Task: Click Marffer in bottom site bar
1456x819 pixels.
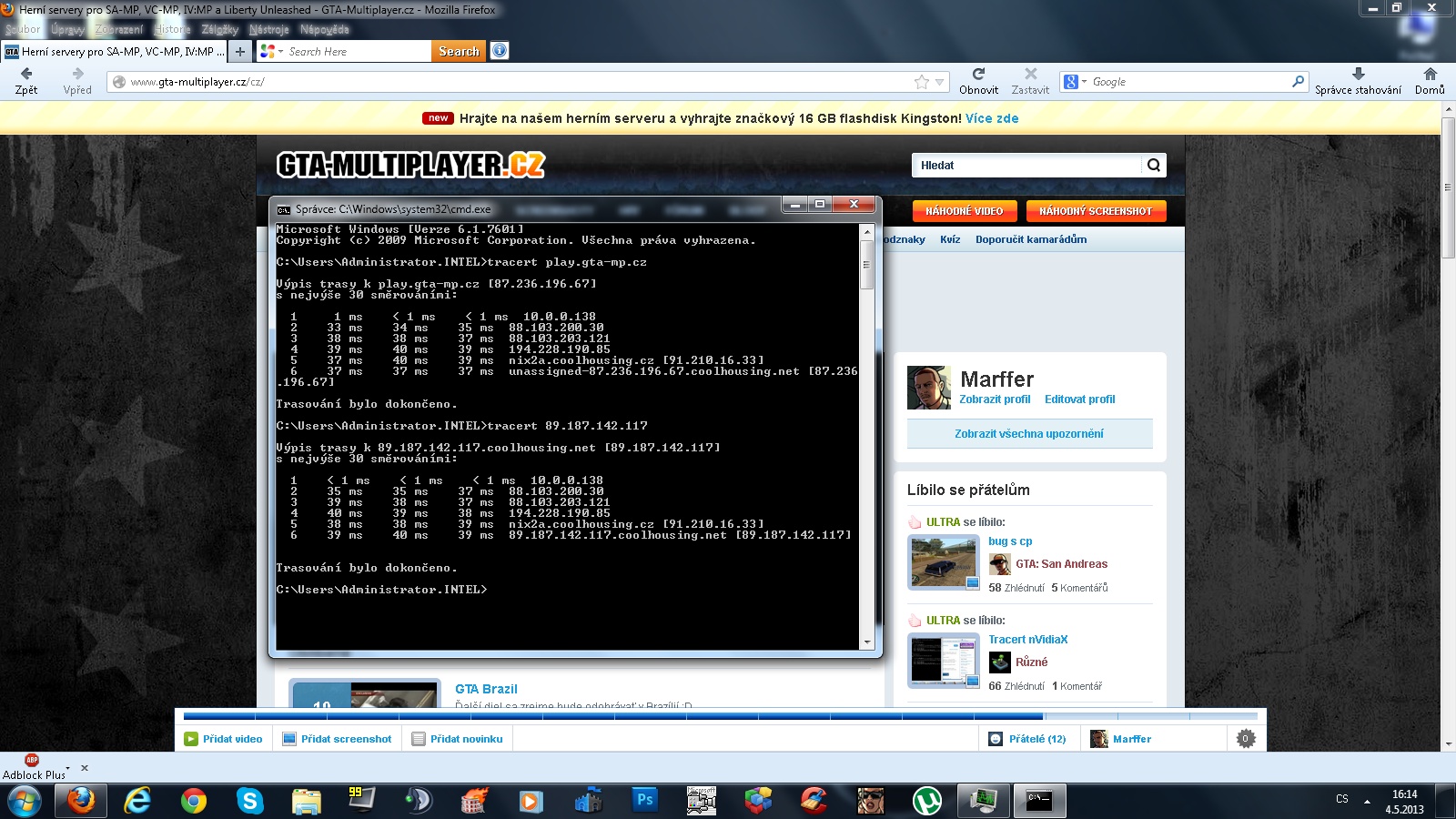Action: point(1121,739)
